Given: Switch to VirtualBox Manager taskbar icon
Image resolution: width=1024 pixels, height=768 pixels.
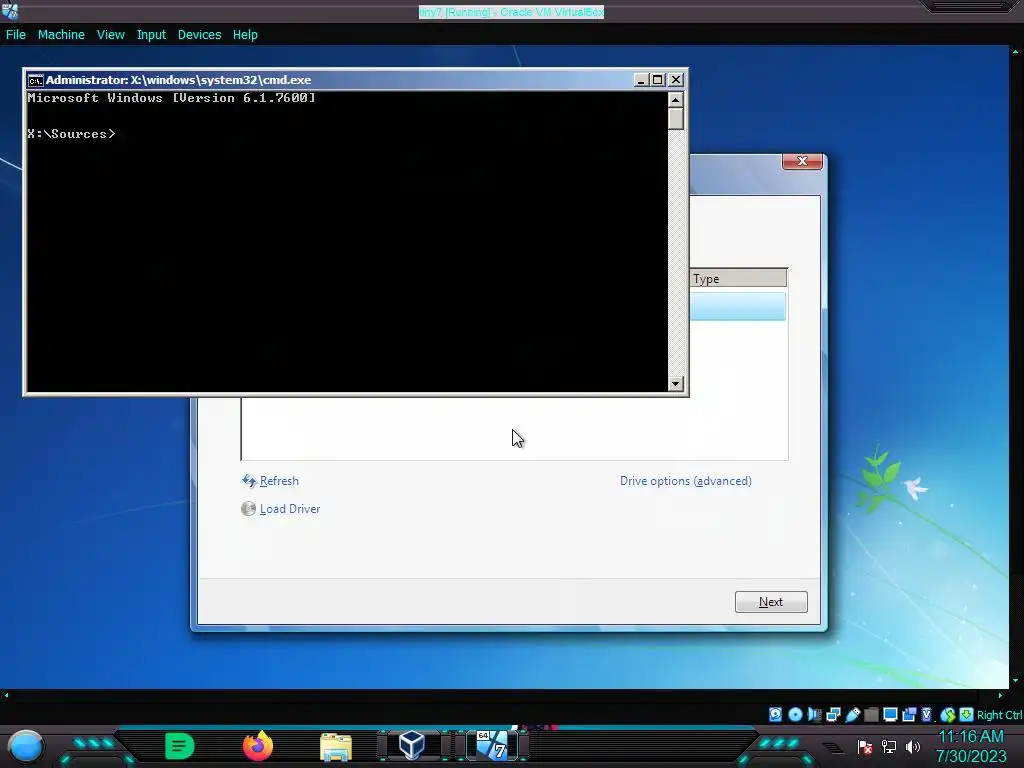Looking at the screenshot, I should [412, 745].
